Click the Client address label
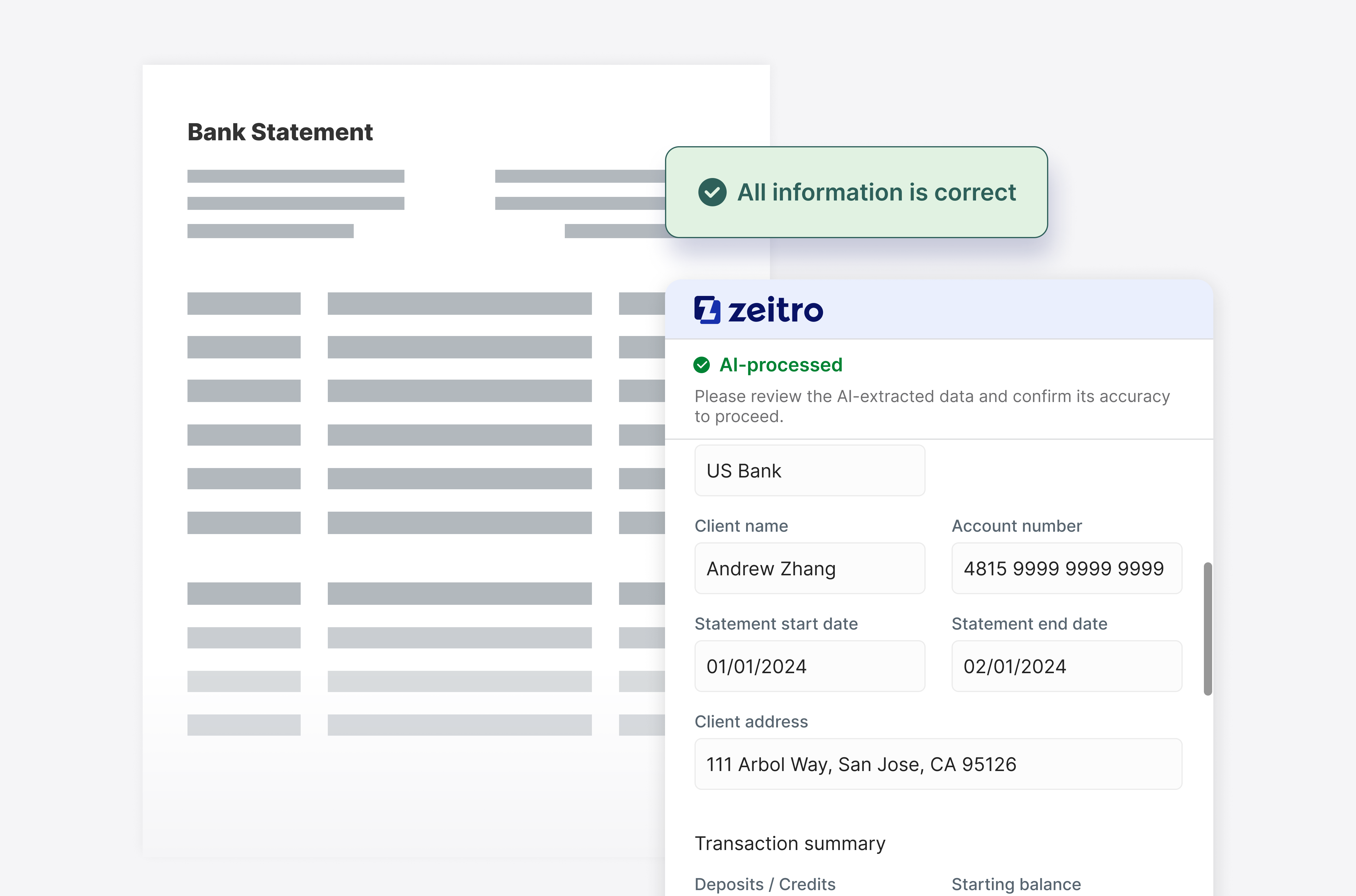This screenshot has height=896, width=1356. point(751,722)
